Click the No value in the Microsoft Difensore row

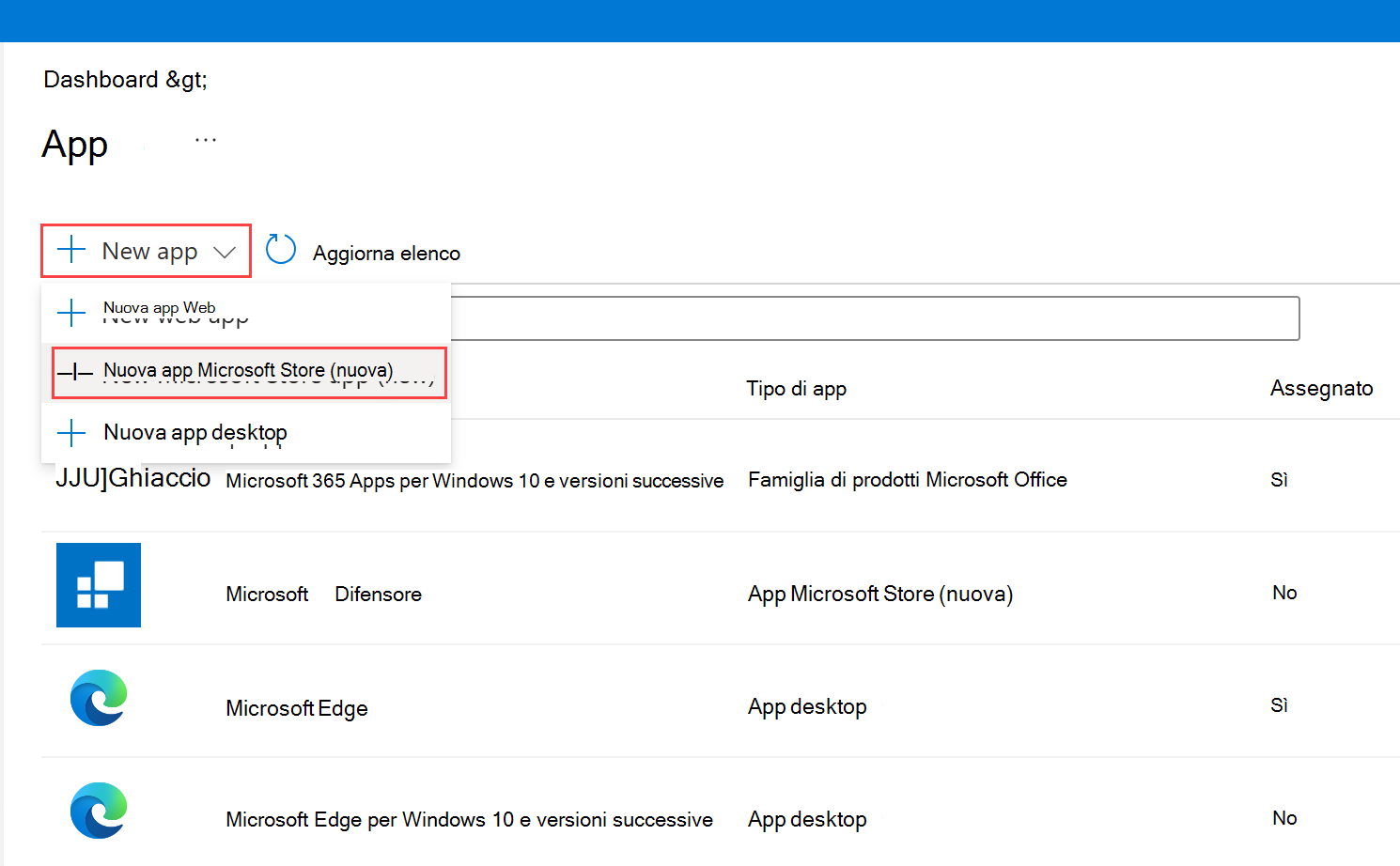[x=1284, y=593]
